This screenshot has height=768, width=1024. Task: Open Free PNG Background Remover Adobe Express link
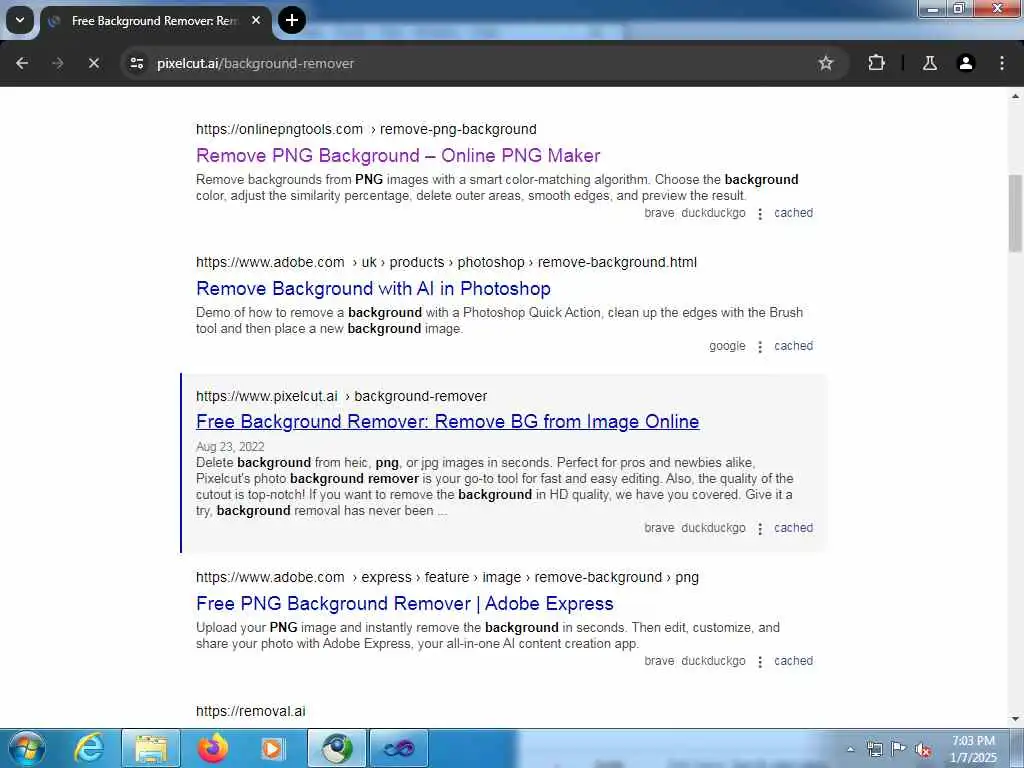pyautogui.click(x=404, y=603)
